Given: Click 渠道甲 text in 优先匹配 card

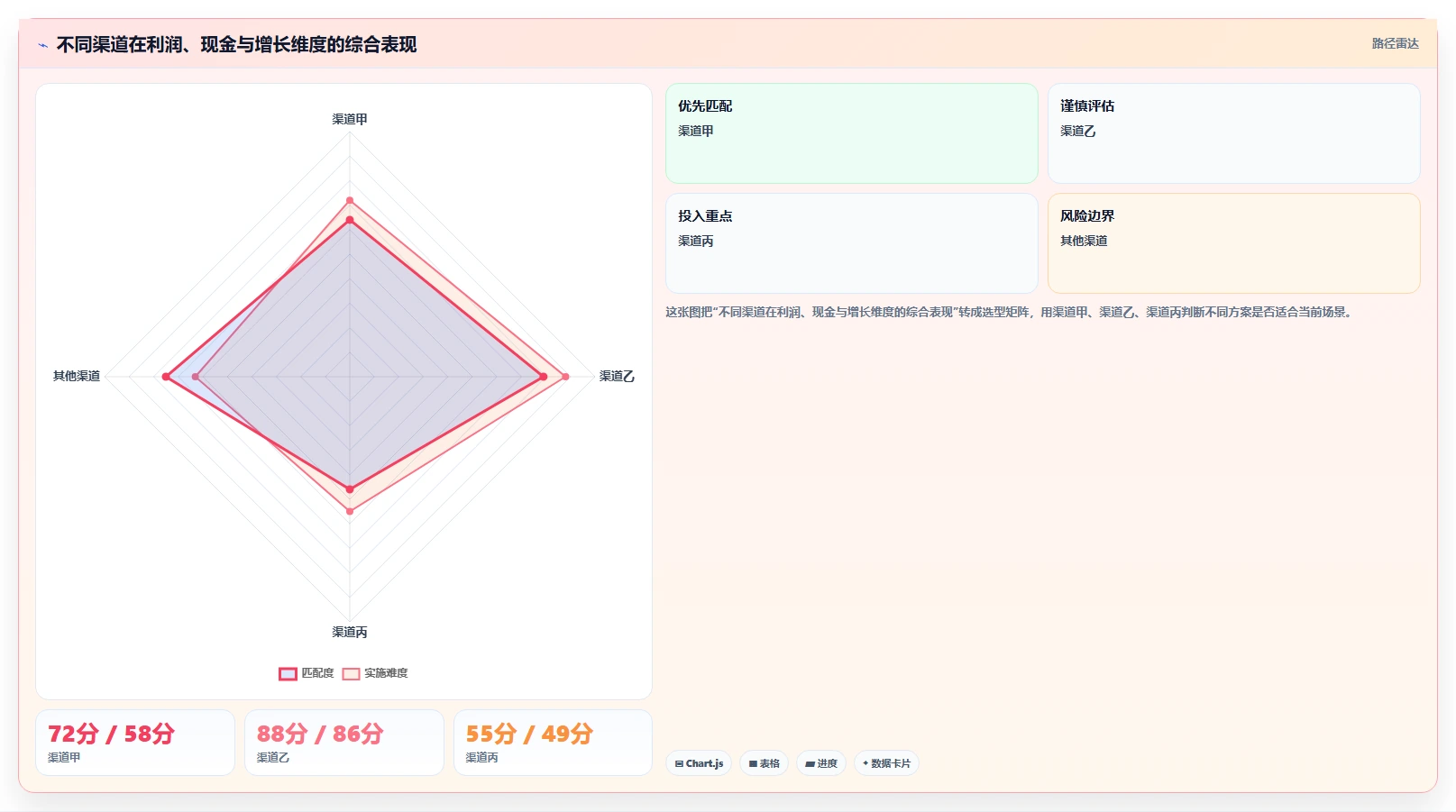Looking at the screenshot, I should point(696,131).
